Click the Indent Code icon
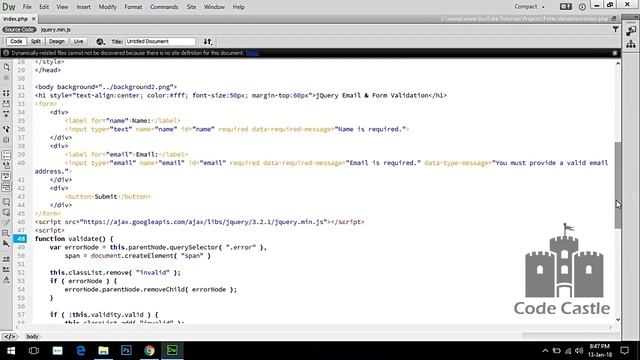The width and height of the screenshot is (640, 360). tap(6, 259)
